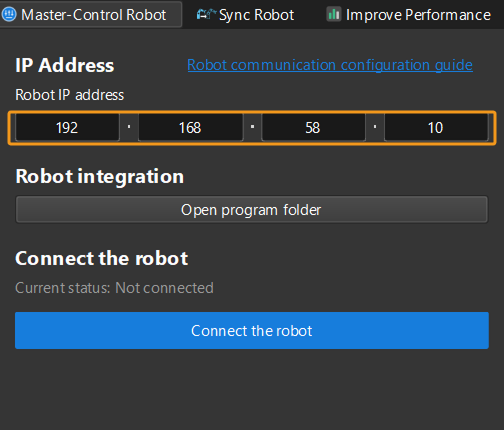Screen dimensions: 504x430
Task: Select the second IP octet field showing 168
Action: point(190,128)
